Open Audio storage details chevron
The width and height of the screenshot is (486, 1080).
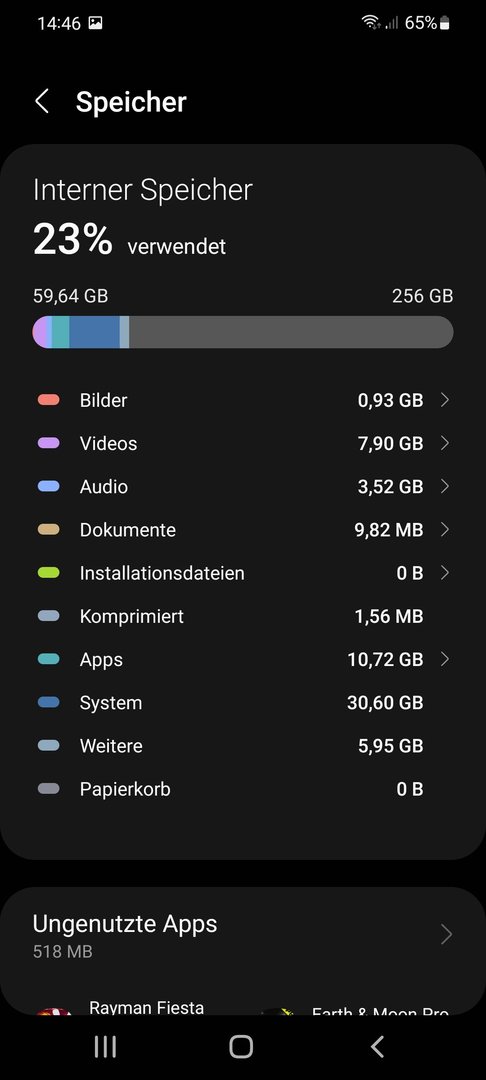point(445,487)
